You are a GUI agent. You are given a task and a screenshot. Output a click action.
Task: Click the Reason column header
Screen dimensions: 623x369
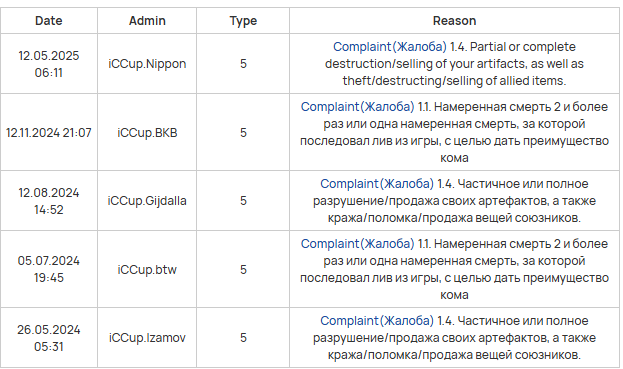(x=454, y=21)
